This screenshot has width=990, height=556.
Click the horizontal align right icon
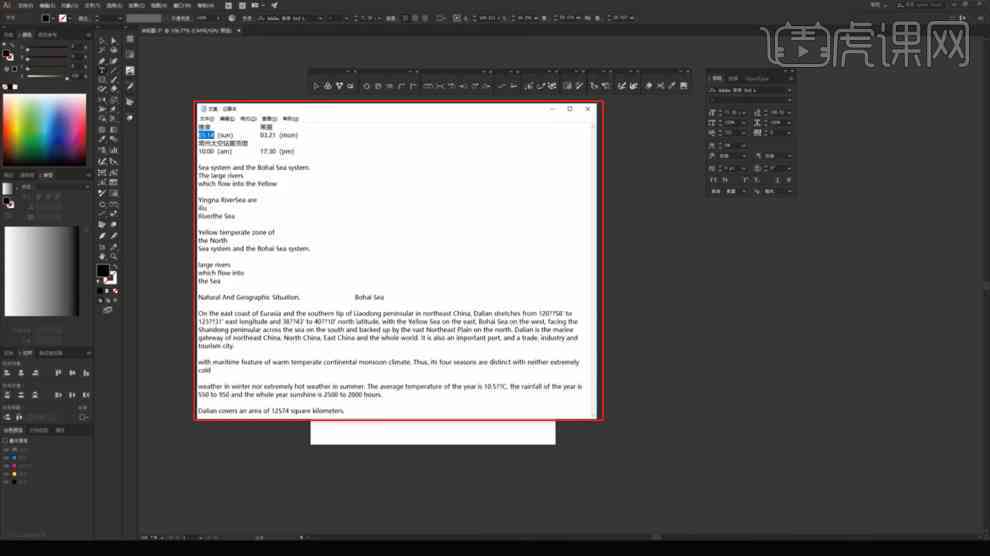[x=35, y=373]
